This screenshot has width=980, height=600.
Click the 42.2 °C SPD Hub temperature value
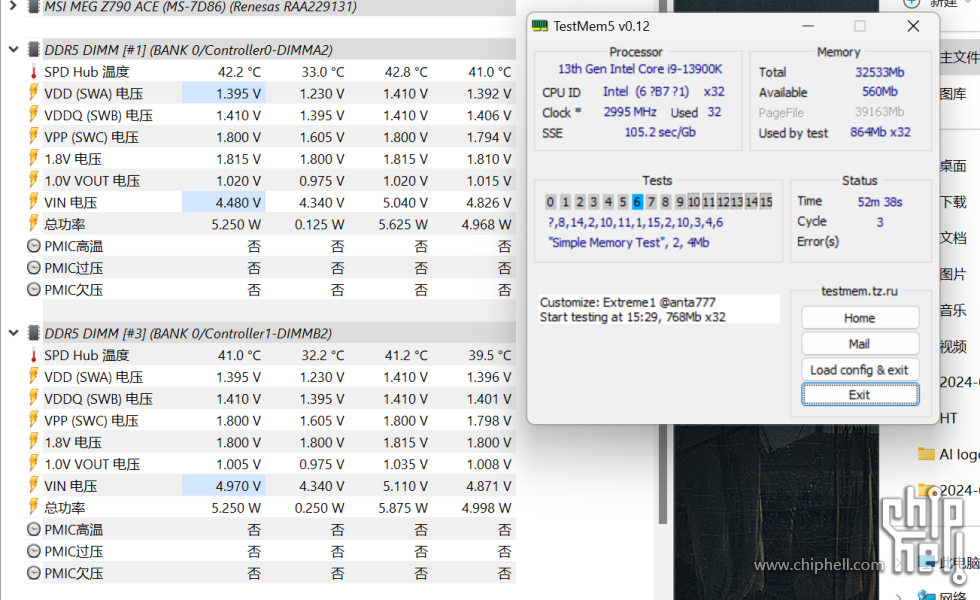pos(239,72)
